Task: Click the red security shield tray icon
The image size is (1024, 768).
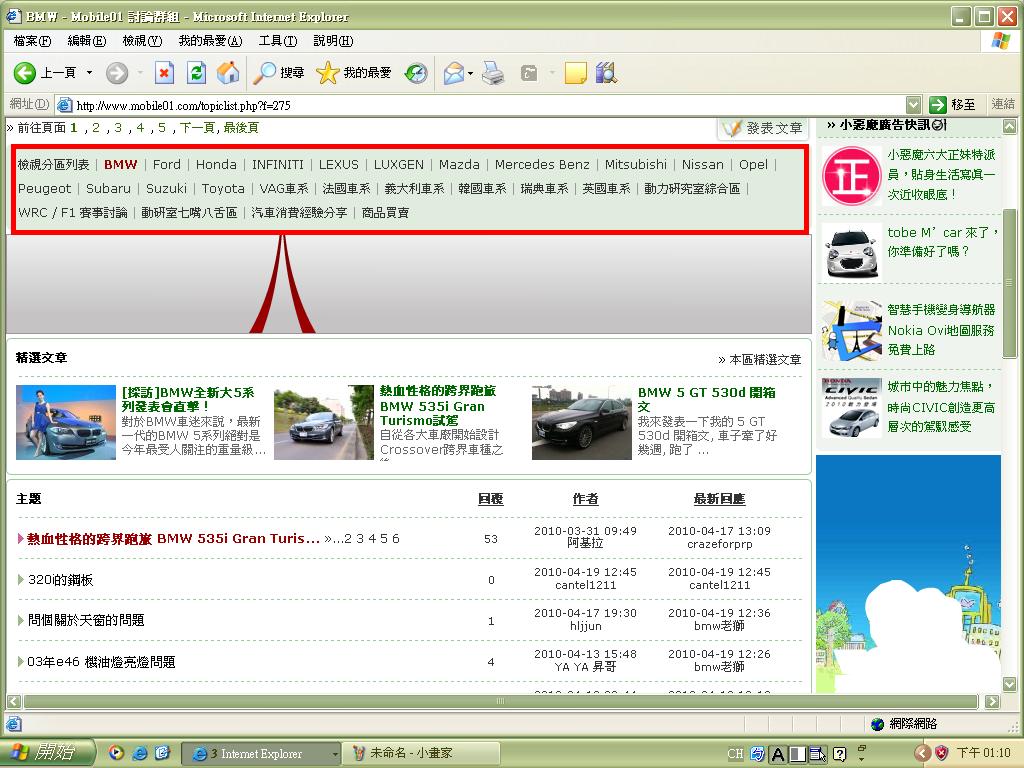Action: (941, 753)
